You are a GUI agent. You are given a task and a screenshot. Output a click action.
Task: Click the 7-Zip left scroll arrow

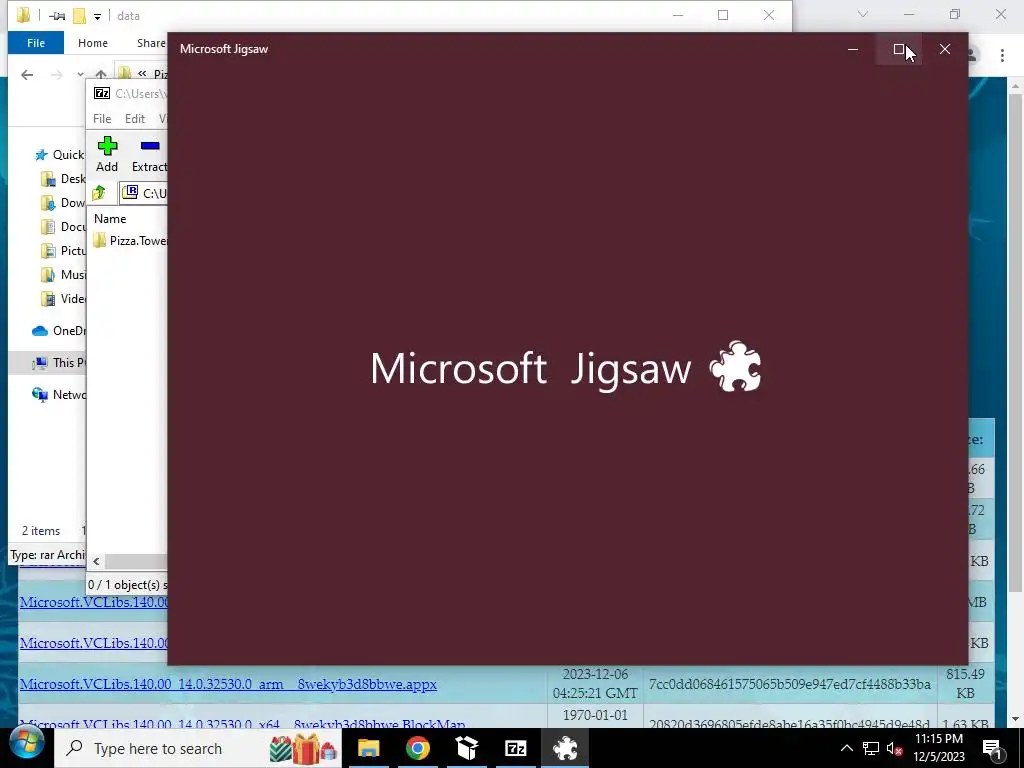(97, 561)
